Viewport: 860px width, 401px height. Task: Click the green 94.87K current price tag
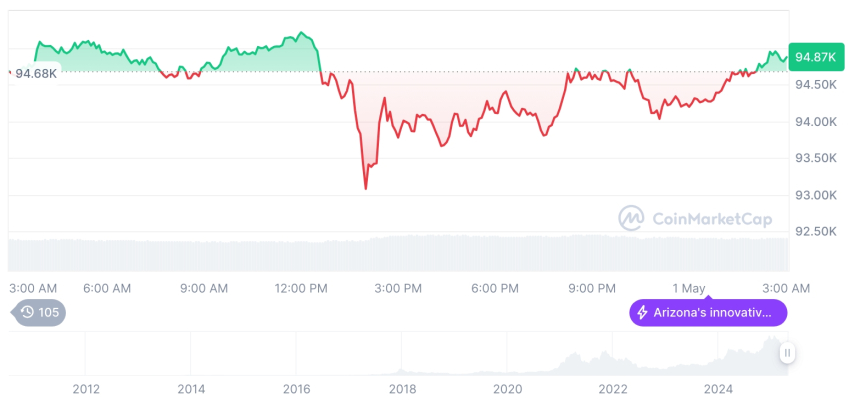coord(814,57)
